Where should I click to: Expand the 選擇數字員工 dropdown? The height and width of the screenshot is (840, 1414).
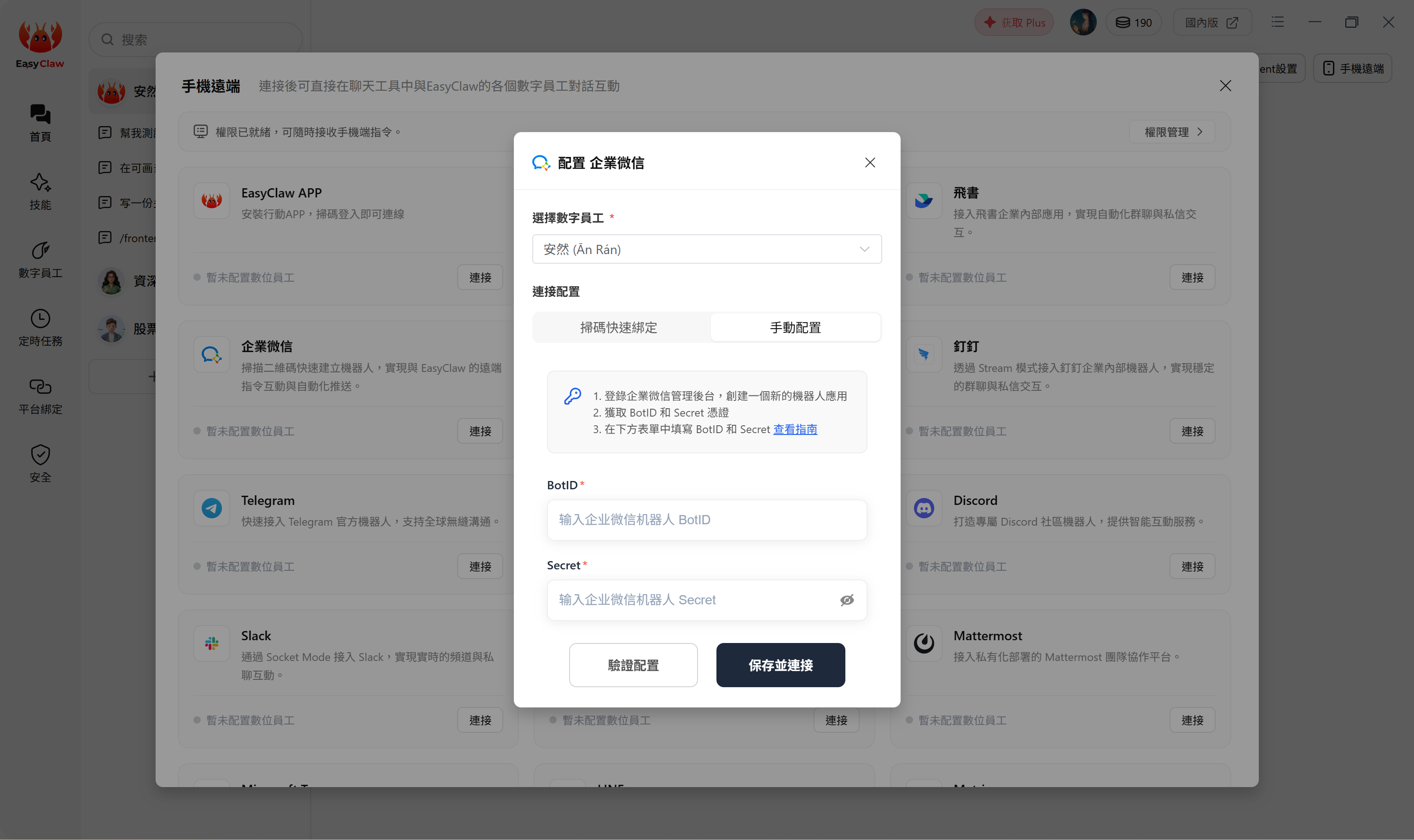706,249
